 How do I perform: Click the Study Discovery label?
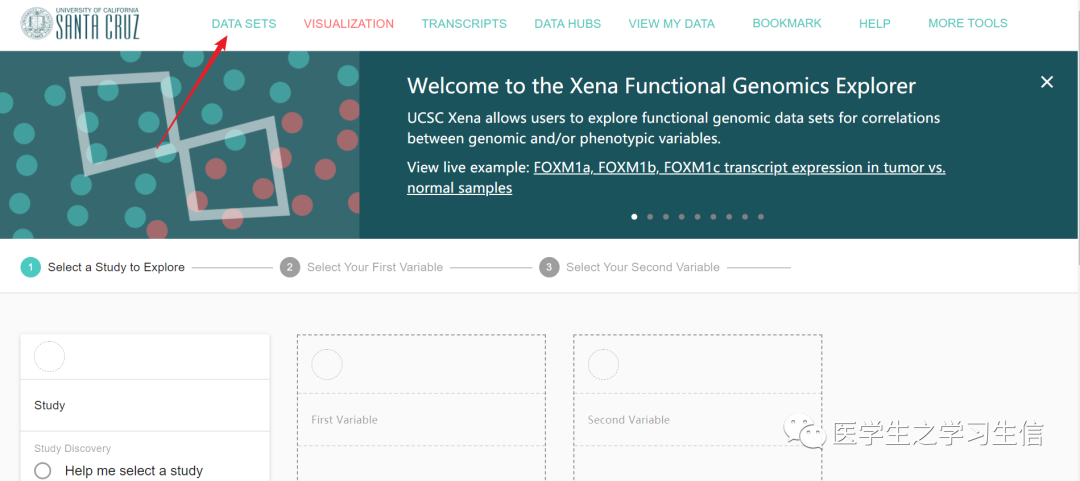click(x=72, y=449)
